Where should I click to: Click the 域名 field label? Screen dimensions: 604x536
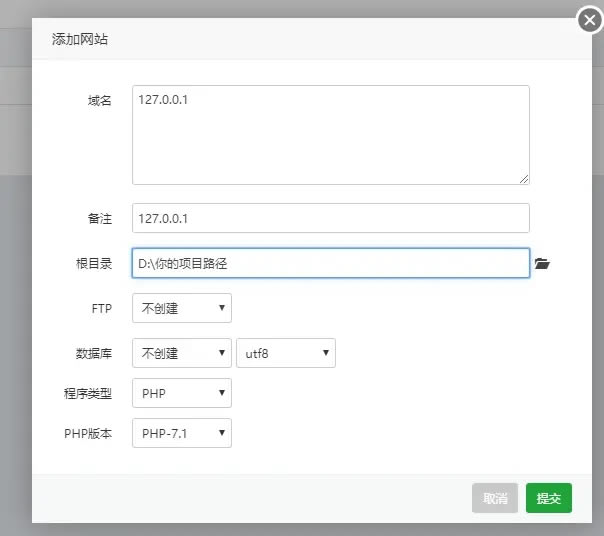pos(100,101)
